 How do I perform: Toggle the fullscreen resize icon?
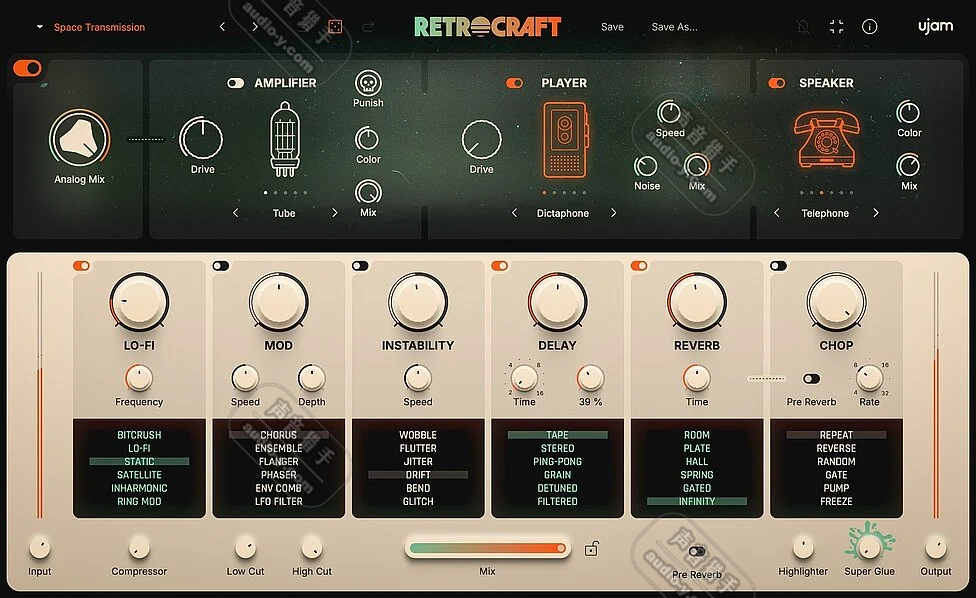pyautogui.click(x=837, y=27)
